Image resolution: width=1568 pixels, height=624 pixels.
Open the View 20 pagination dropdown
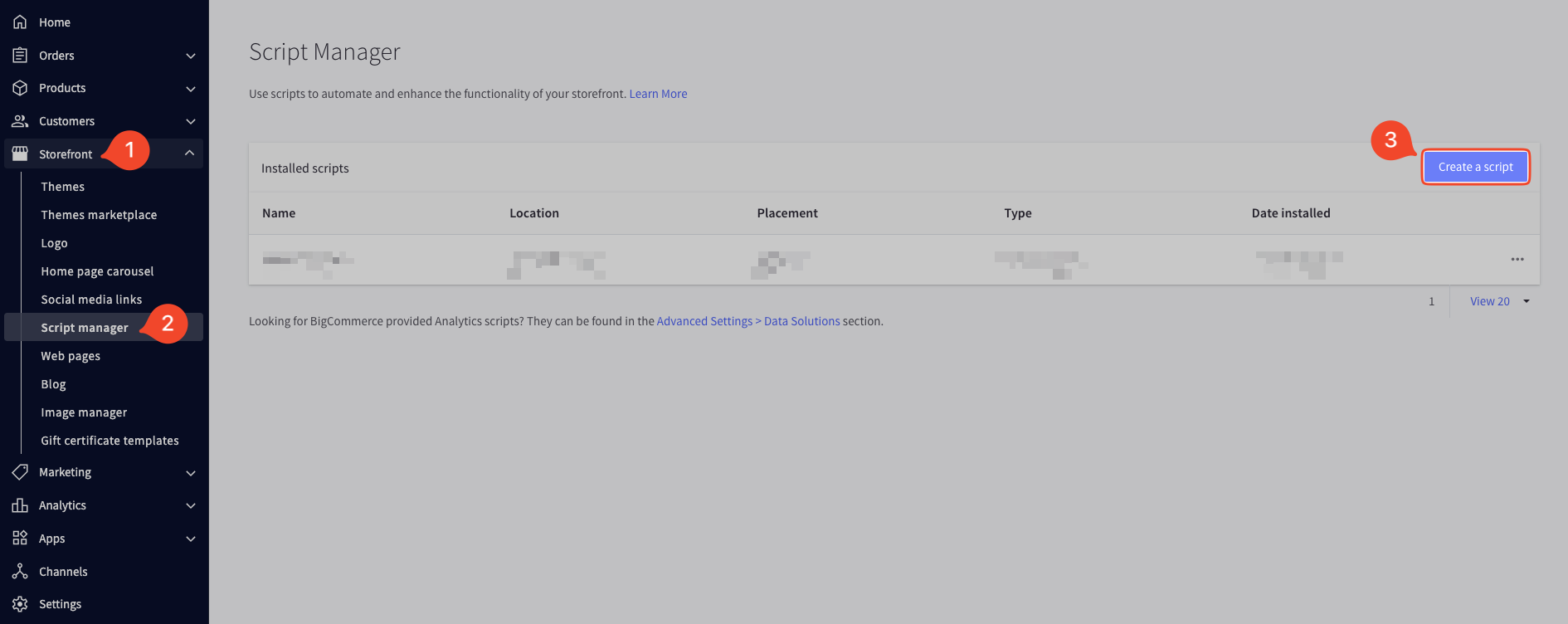[1500, 301]
